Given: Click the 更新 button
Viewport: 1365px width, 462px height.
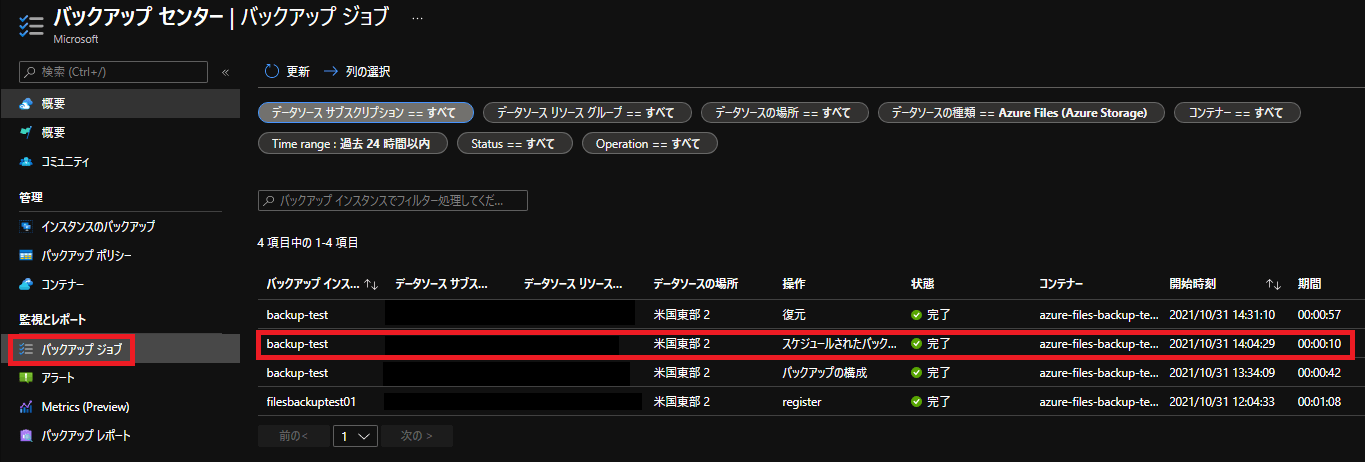Looking at the screenshot, I should [287, 72].
